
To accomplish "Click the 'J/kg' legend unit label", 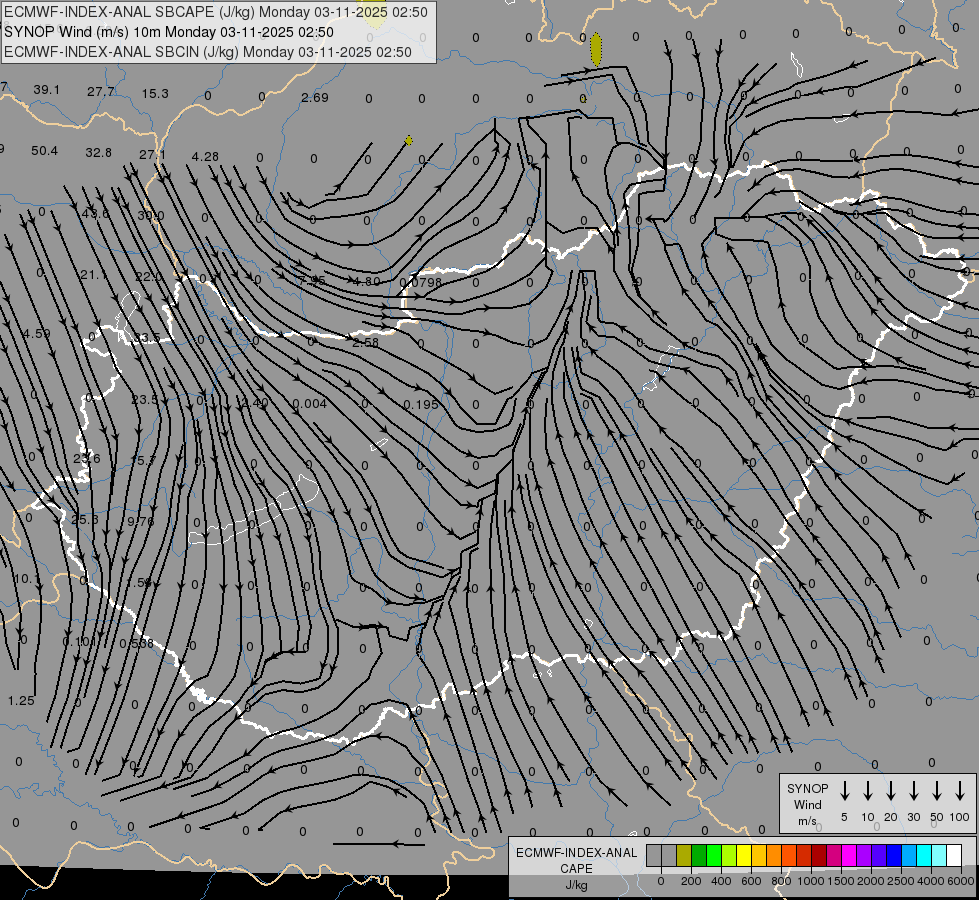I will pyautogui.click(x=576, y=885).
